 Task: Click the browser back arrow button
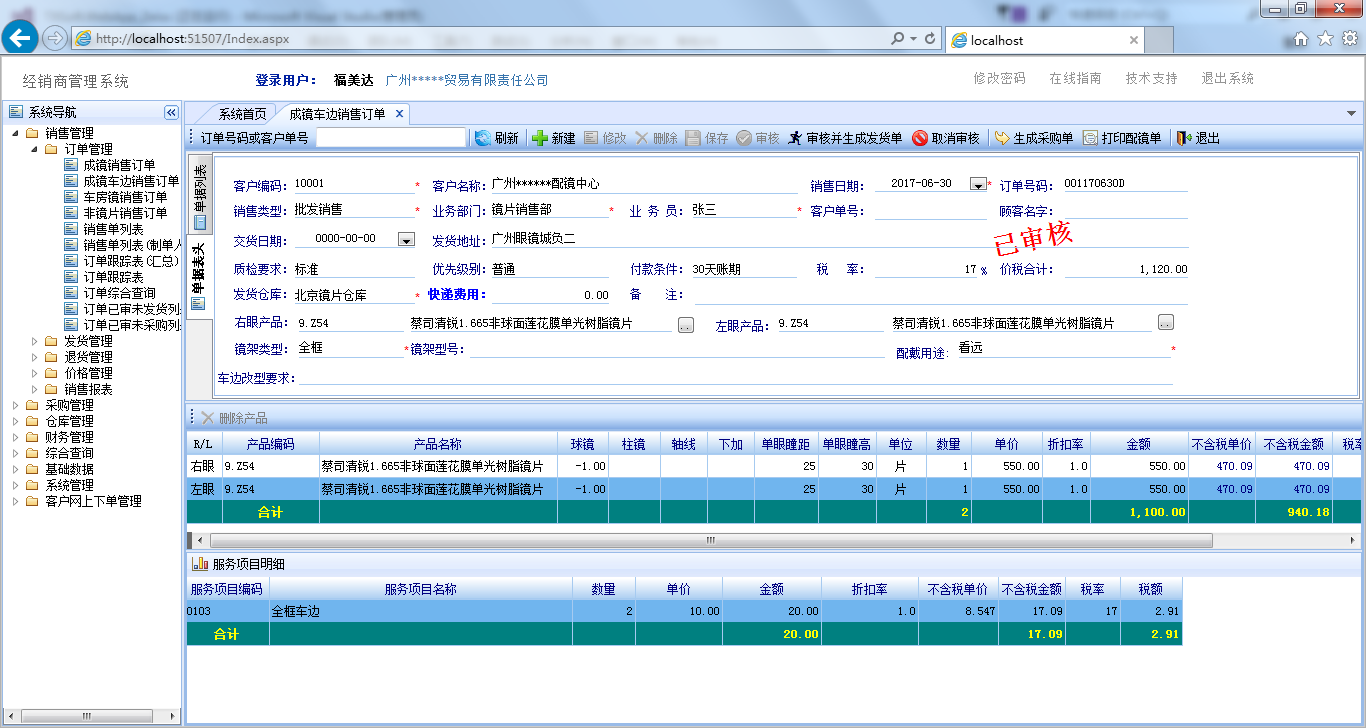20,38
